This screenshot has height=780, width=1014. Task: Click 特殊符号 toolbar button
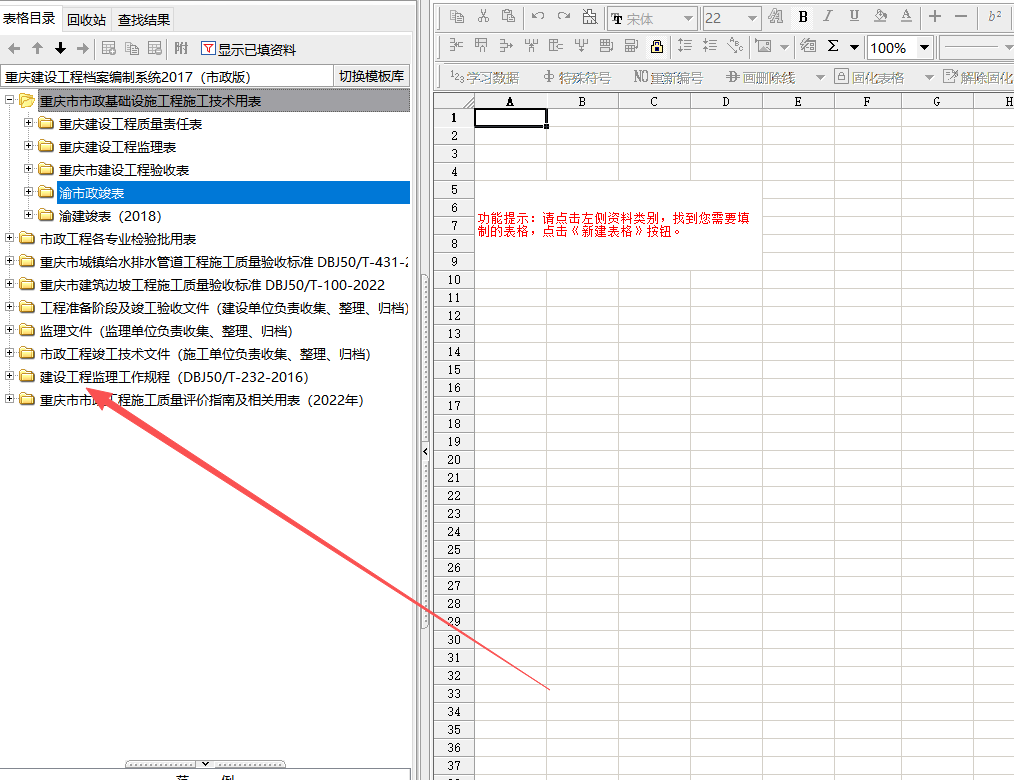(x=577, y=78)
